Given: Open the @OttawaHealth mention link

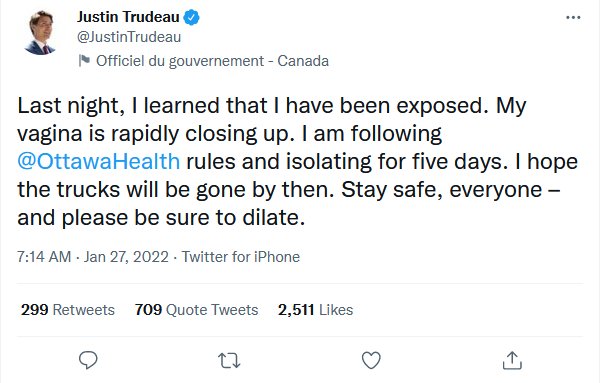Looking at the screenshot, I should click(99, 161).
